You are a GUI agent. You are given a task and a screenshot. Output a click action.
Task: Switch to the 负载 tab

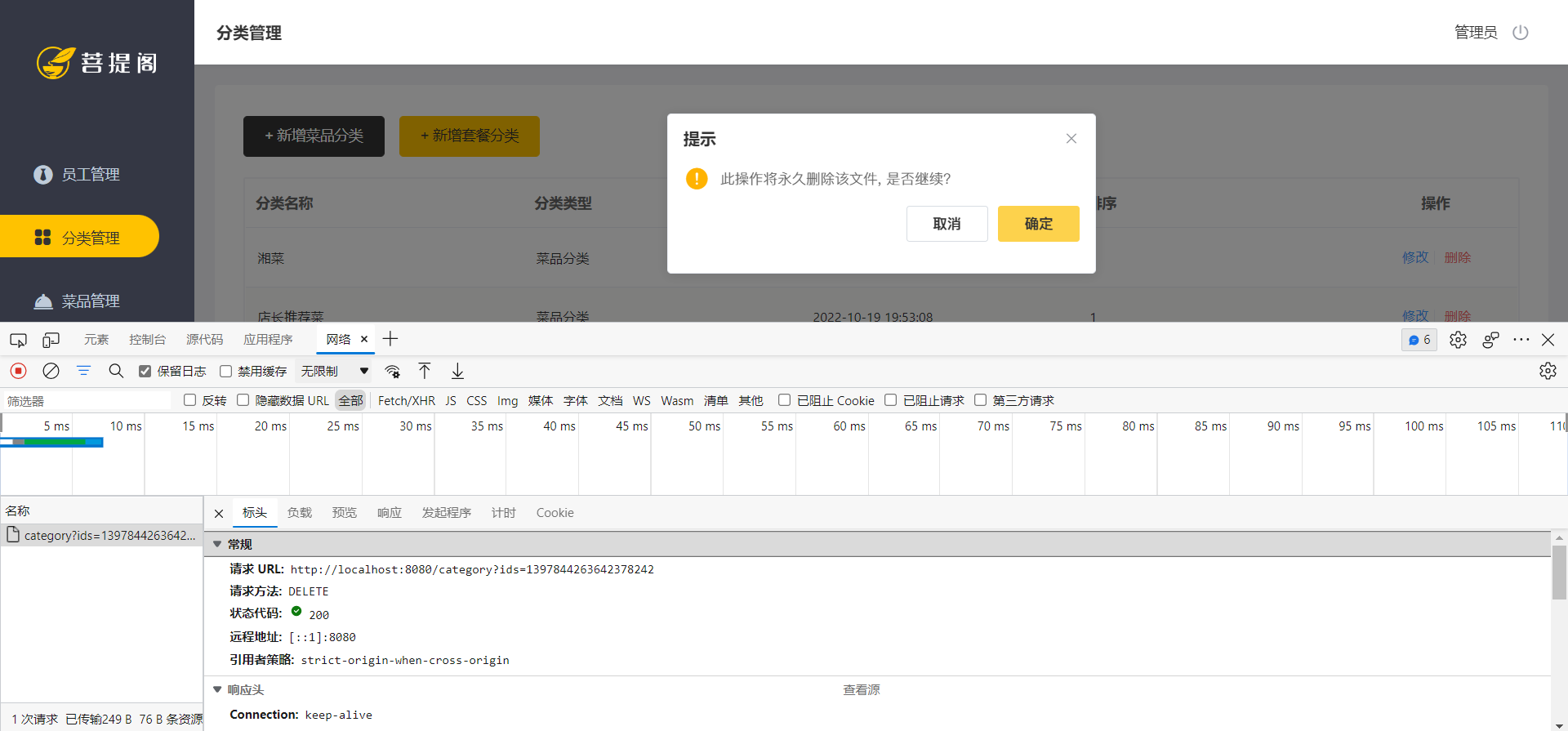(300, 513)
